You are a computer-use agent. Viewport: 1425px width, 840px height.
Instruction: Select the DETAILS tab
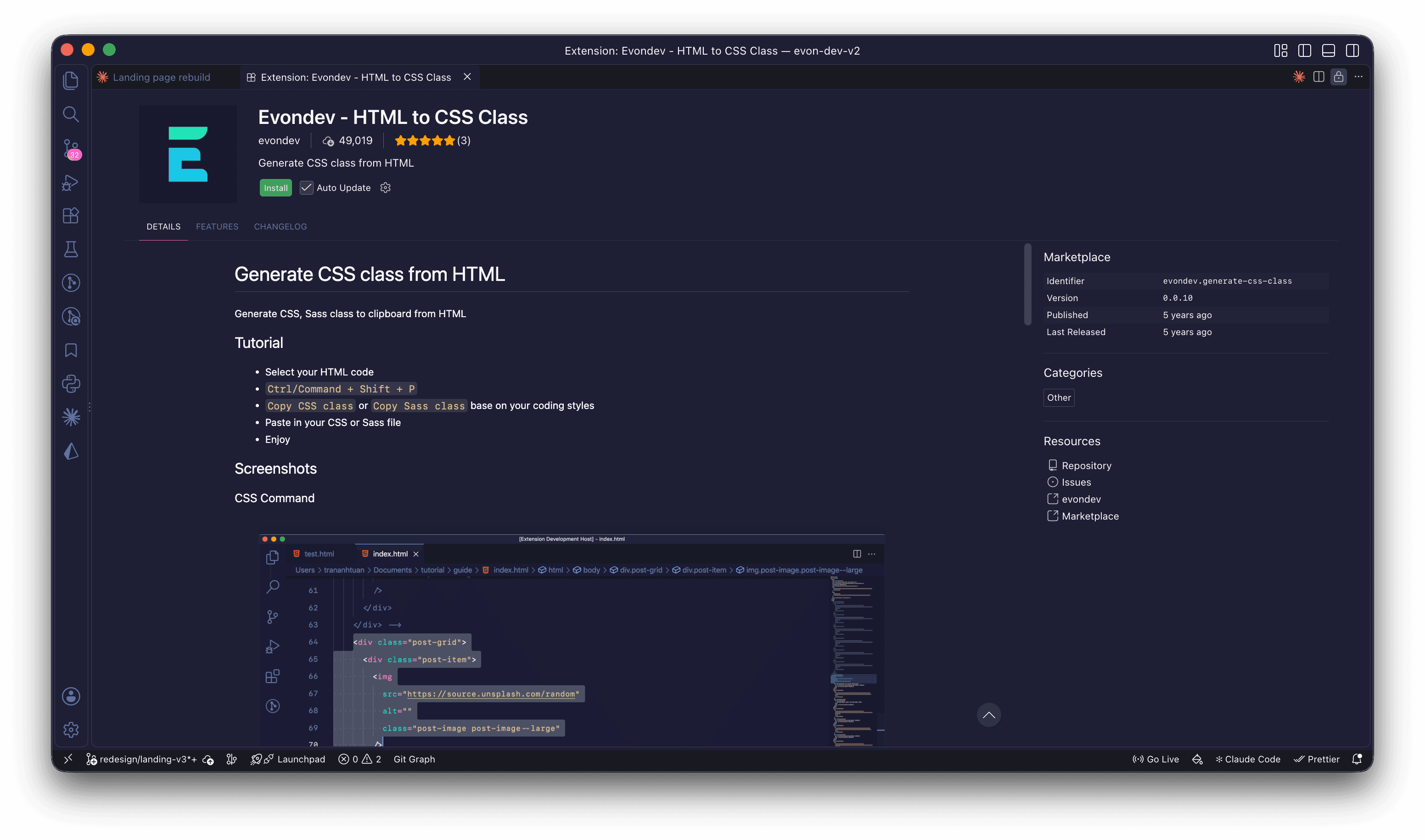(x=163, y=226)
